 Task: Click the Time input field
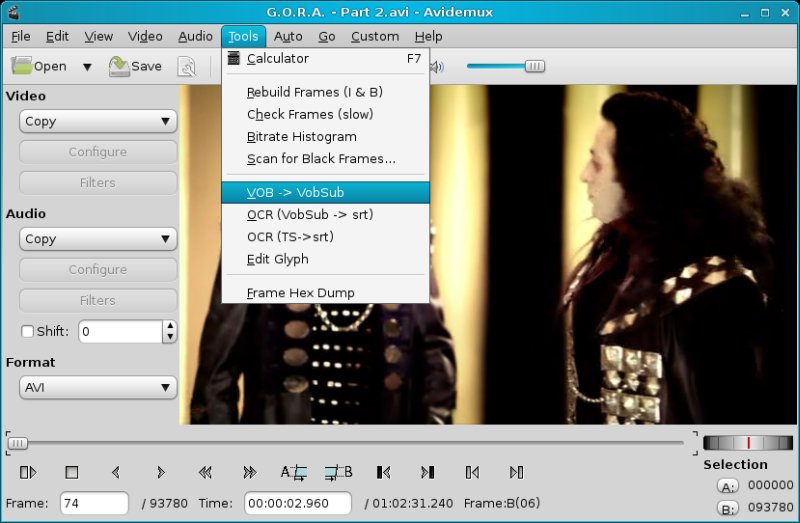[x=297, y=504]
